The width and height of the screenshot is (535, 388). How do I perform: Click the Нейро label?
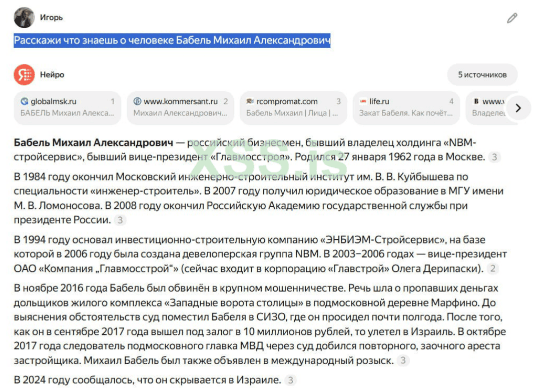[52, 74]
